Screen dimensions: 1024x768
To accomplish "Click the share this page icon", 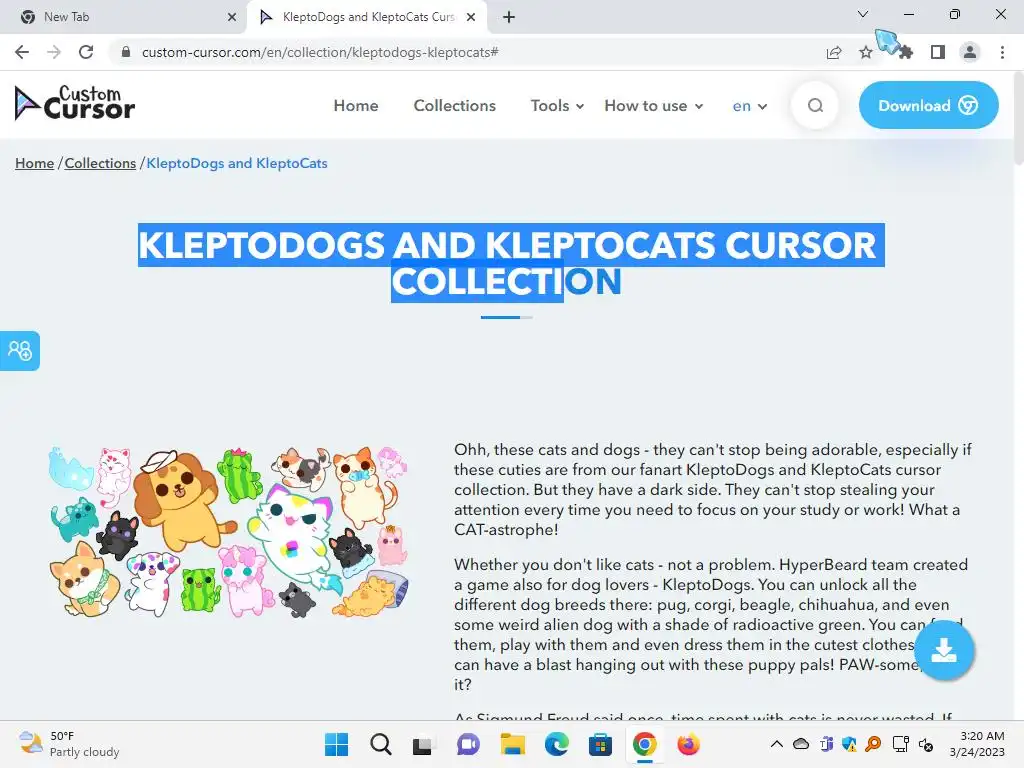I will click(834, 52).
